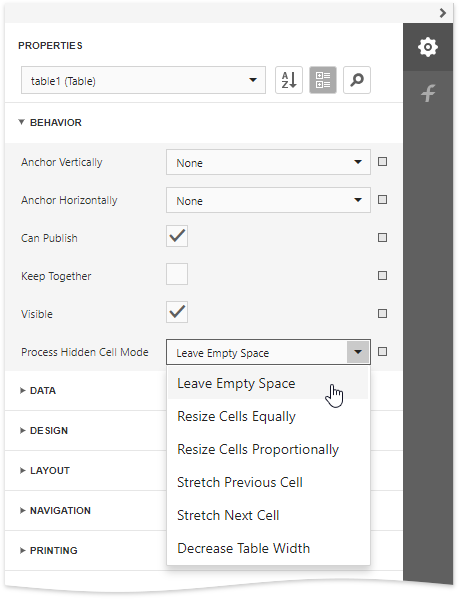459x599 pixels.
Task: Expand the PRINTING section
Action: [x=48, y=550]
